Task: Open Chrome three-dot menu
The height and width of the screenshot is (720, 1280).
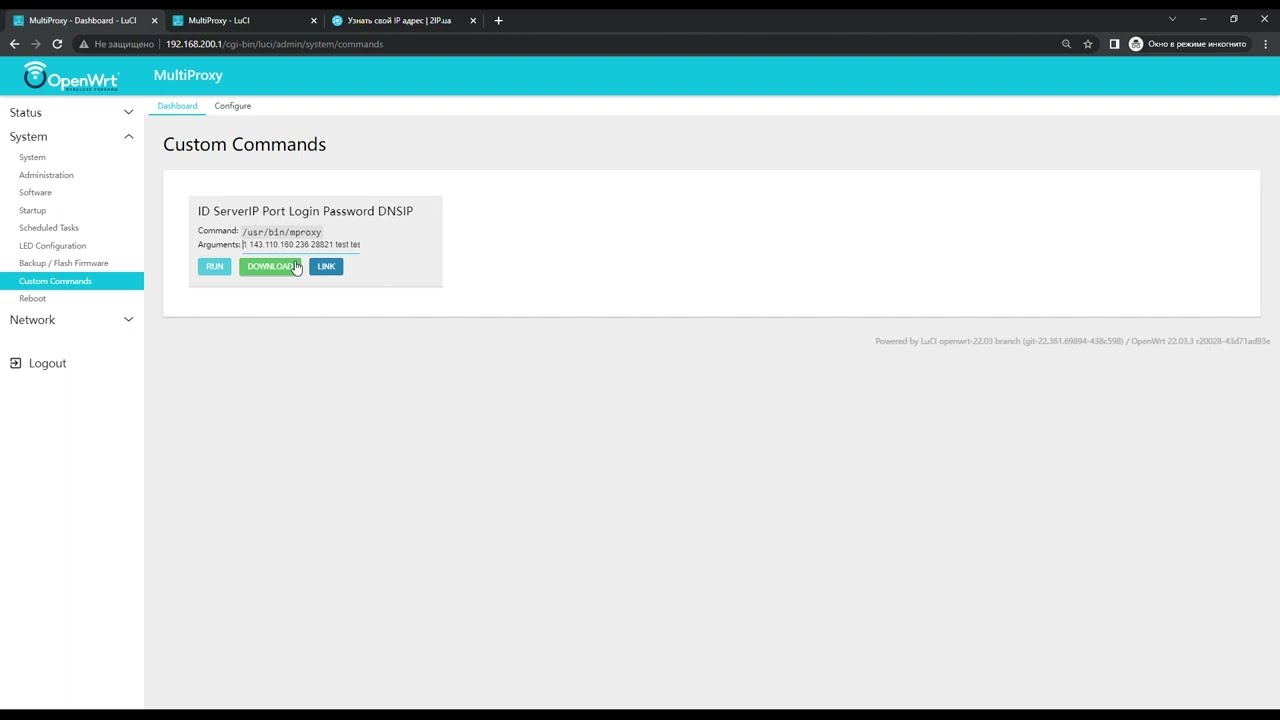Action: [1266, 44]
